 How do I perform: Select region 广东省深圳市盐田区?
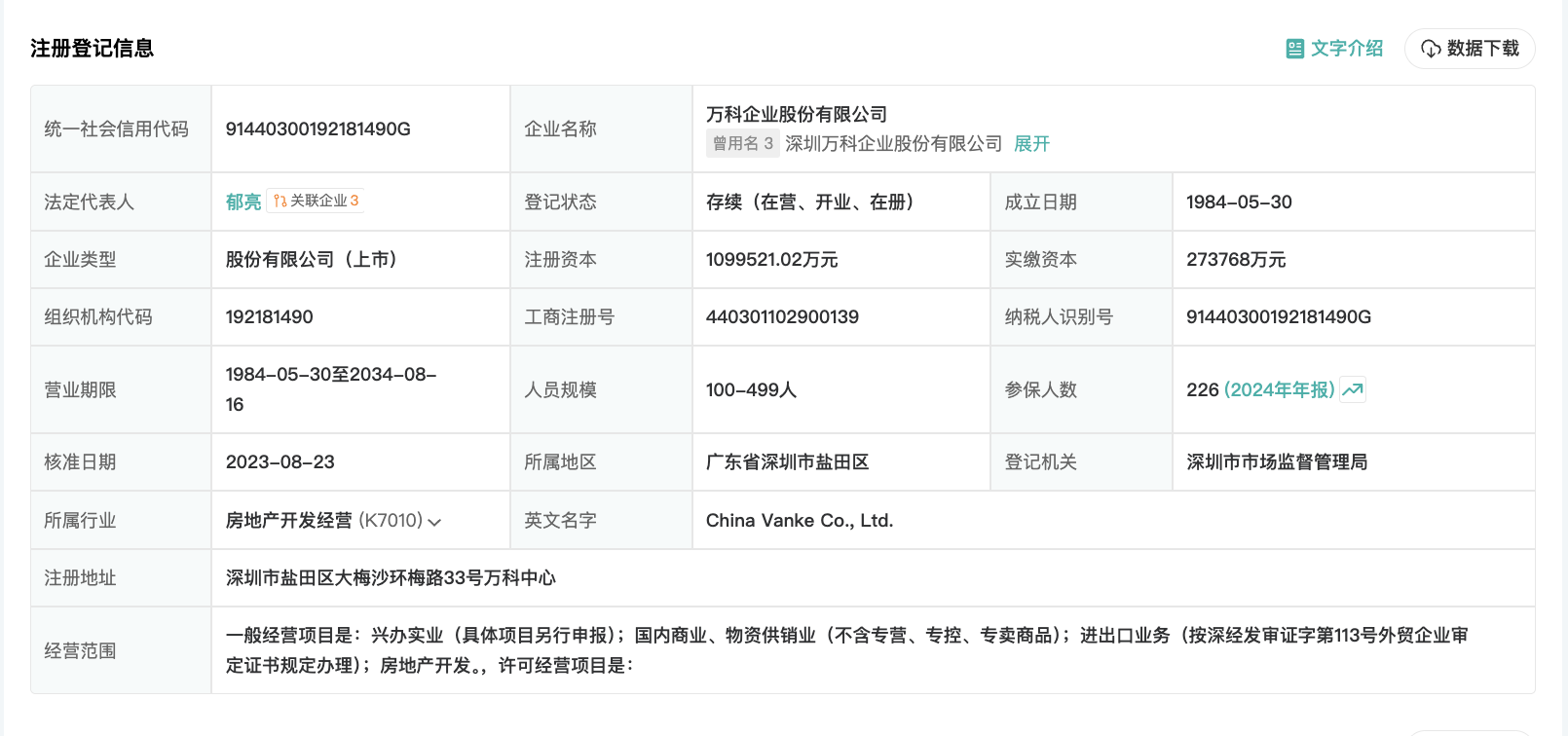tap(787, 461)
